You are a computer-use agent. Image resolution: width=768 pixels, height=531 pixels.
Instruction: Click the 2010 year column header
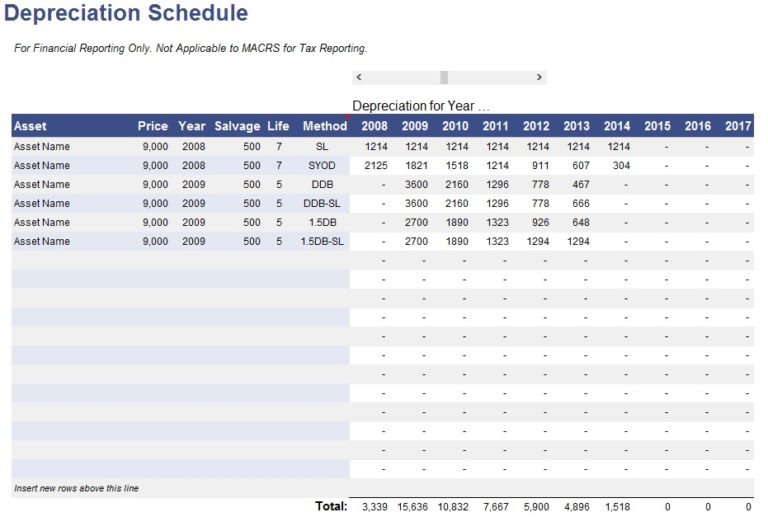pos(456,126)
